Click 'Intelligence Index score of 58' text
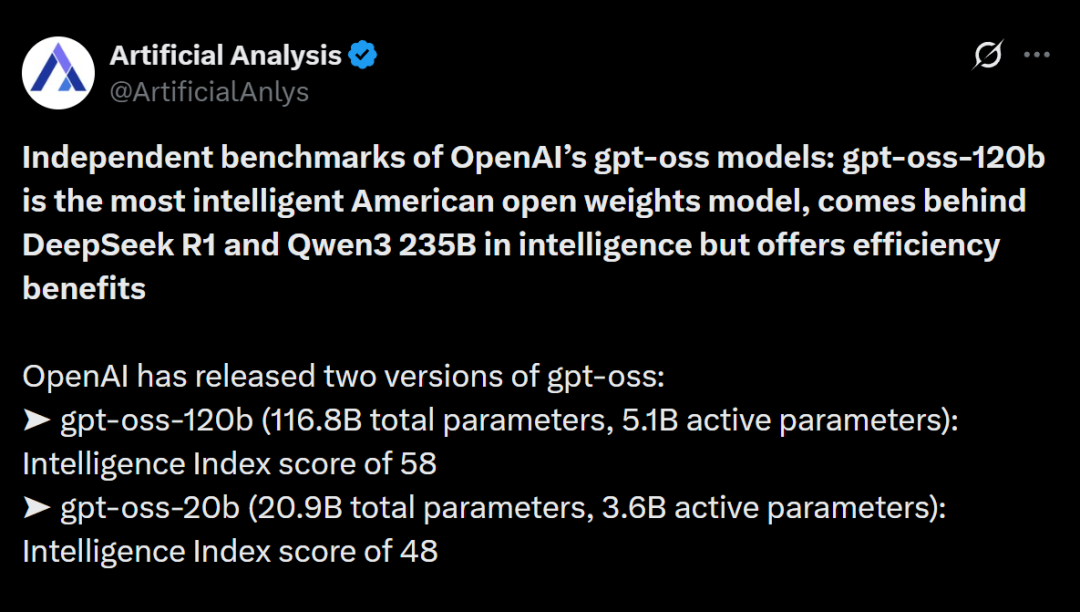The image size is (1080, 612). [229, 464]
